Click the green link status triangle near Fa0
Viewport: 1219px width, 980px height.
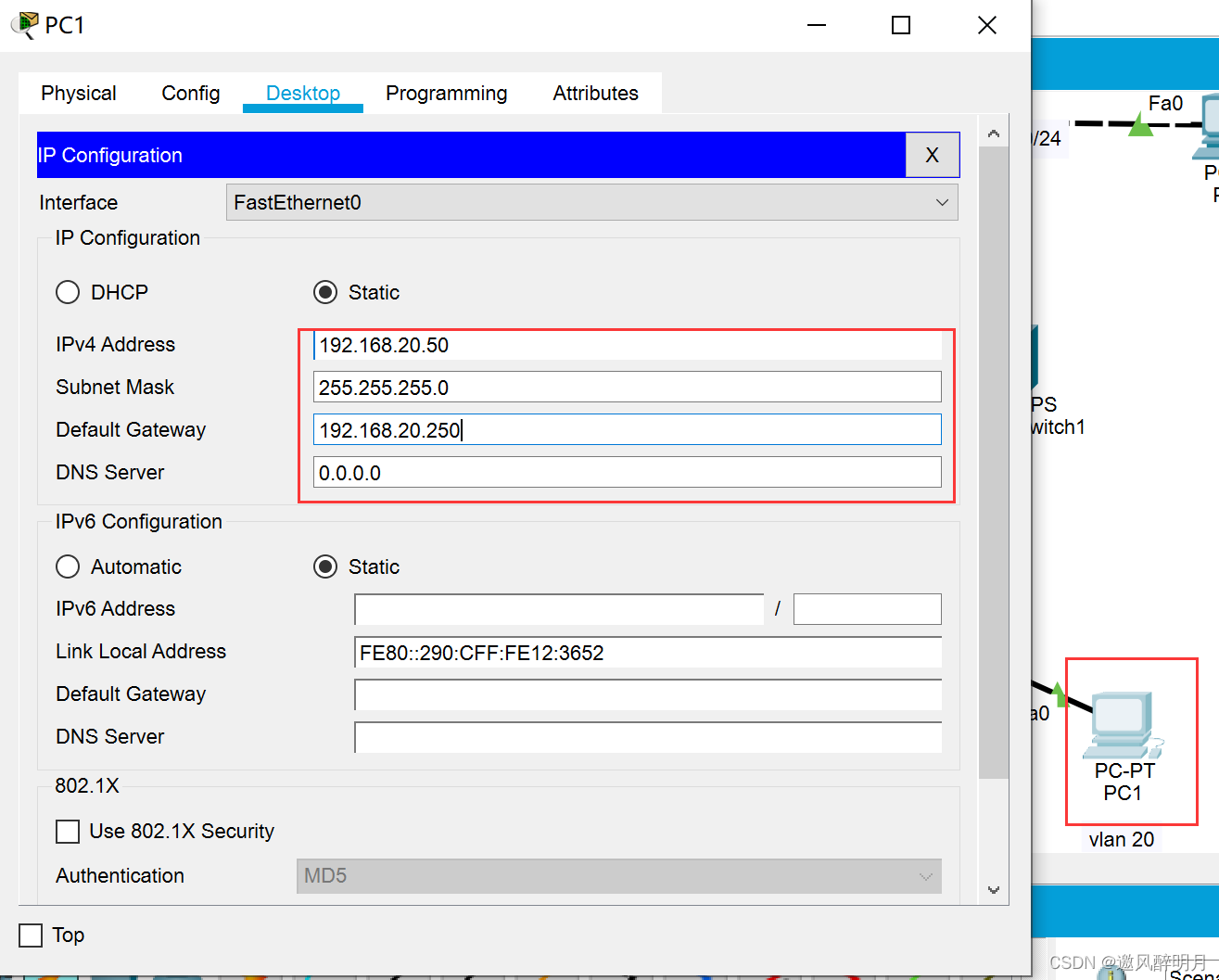point(1140,124)
